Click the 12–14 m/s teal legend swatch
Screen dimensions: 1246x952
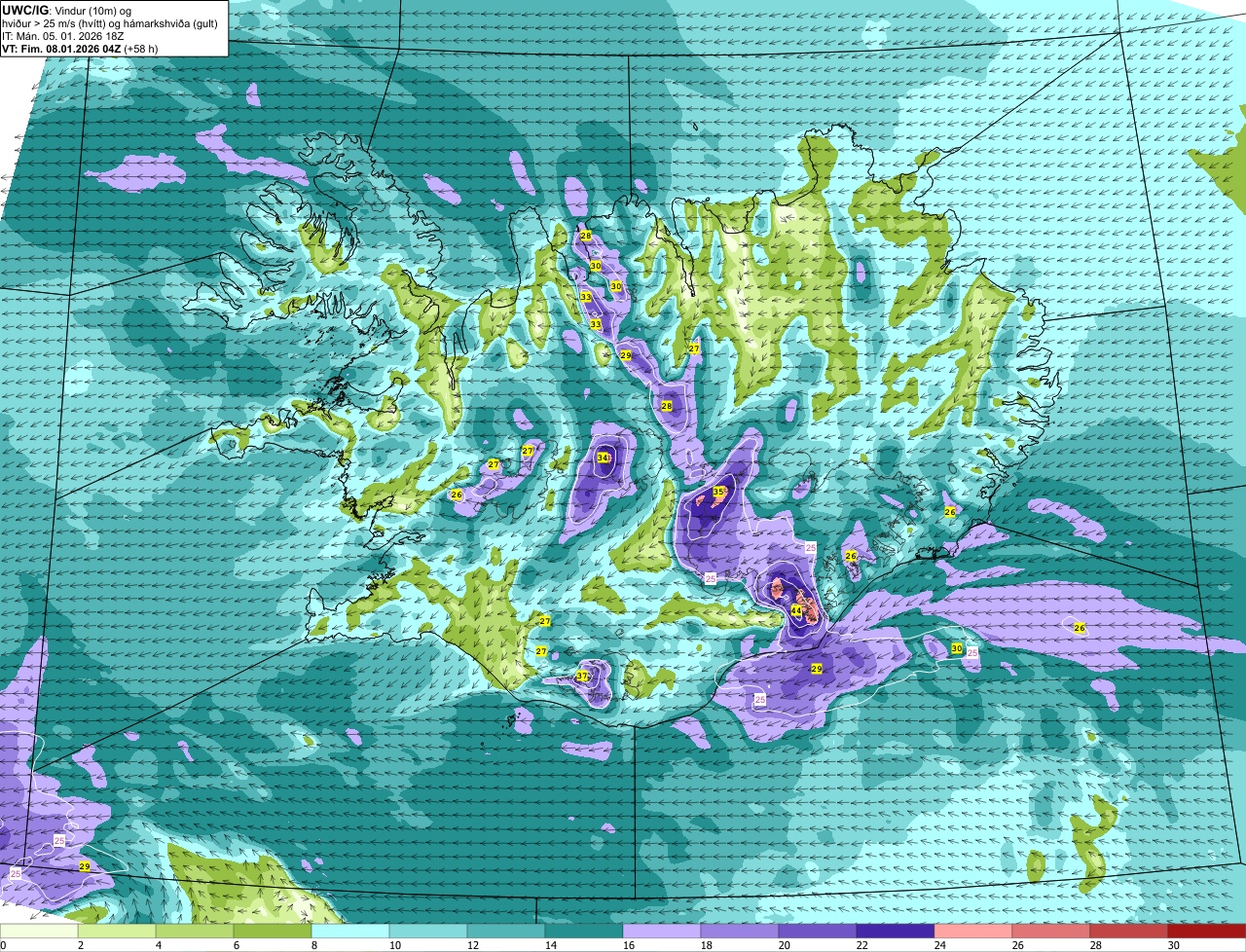[x=506, y=932]
